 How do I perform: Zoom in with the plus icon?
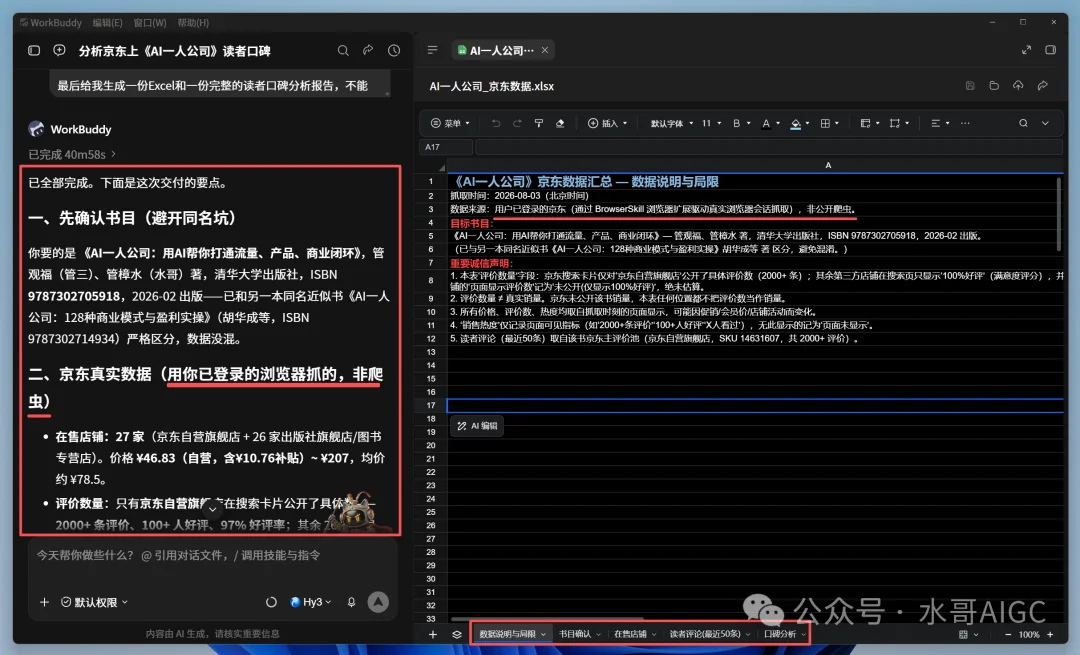click(x=1050, y=634)
